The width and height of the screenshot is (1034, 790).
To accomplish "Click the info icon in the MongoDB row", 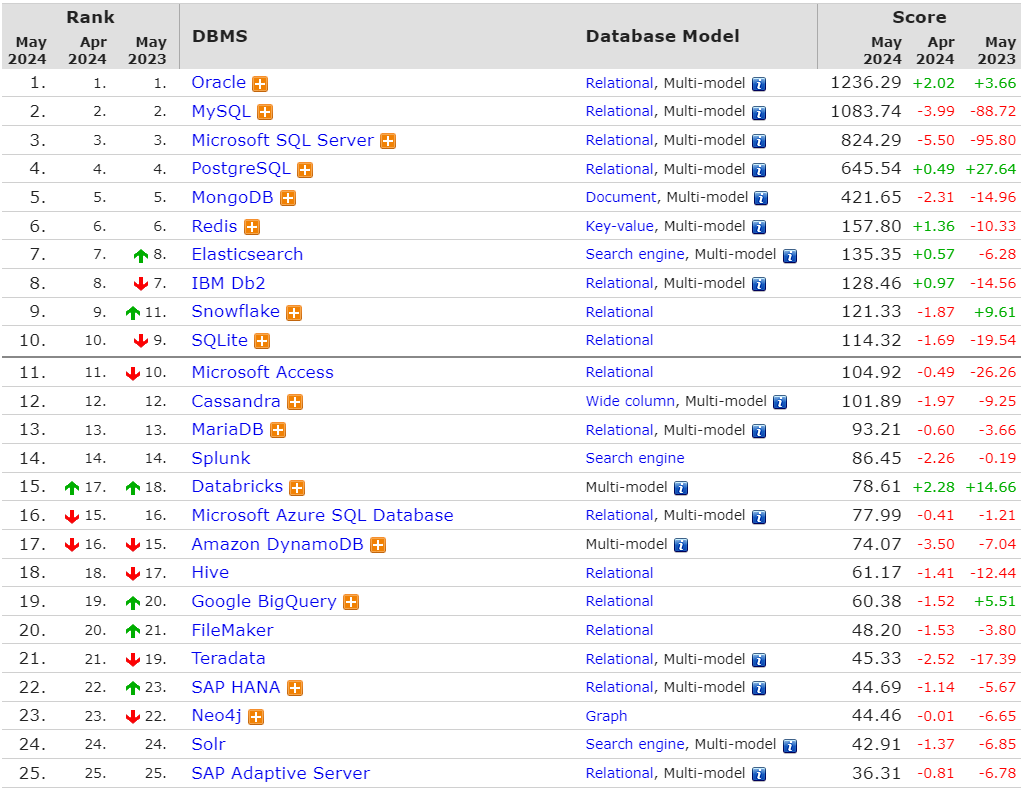I will [761, 198].
